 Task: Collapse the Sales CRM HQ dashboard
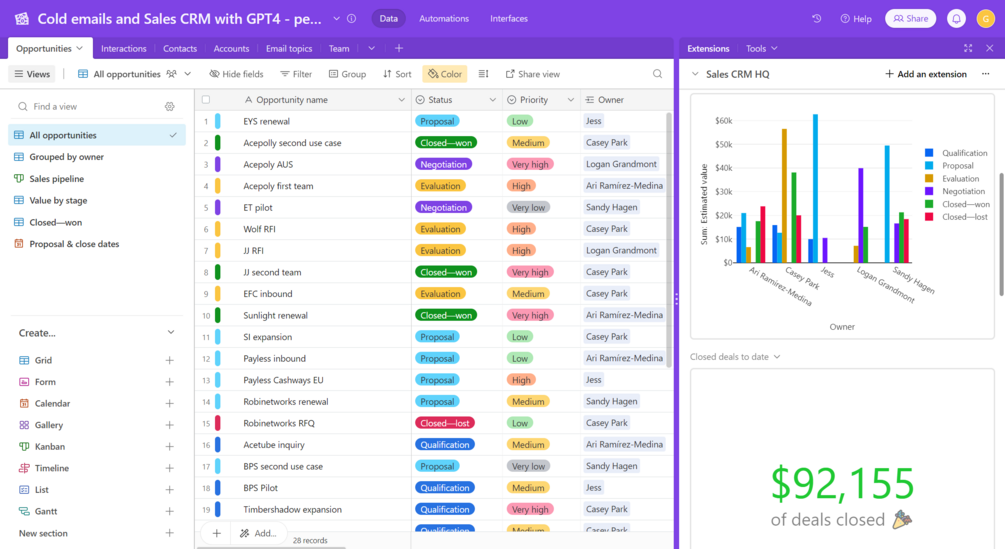[x=695, y=74]
